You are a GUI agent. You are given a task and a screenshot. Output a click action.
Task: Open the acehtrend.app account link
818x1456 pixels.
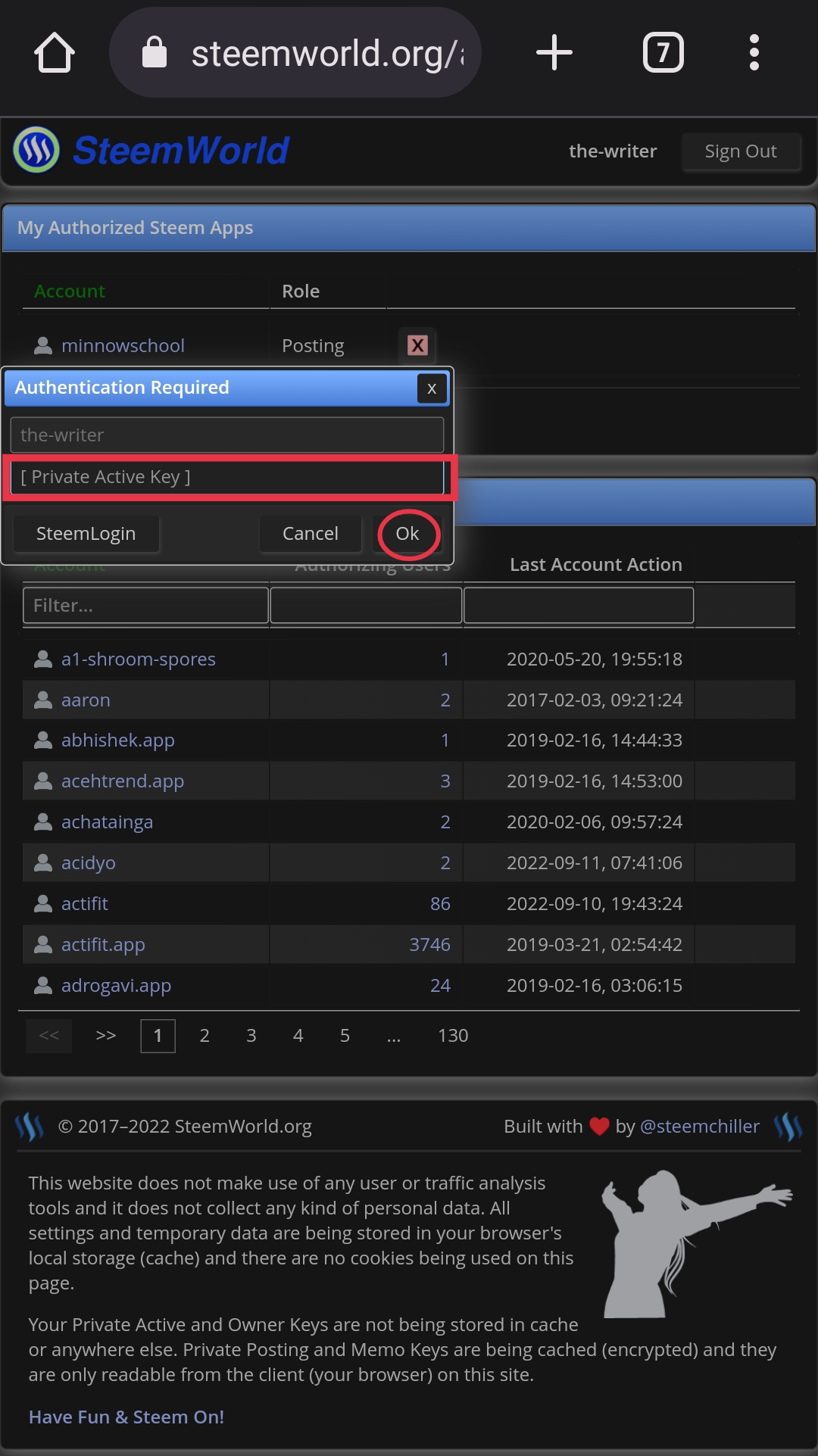click(123, 781)
